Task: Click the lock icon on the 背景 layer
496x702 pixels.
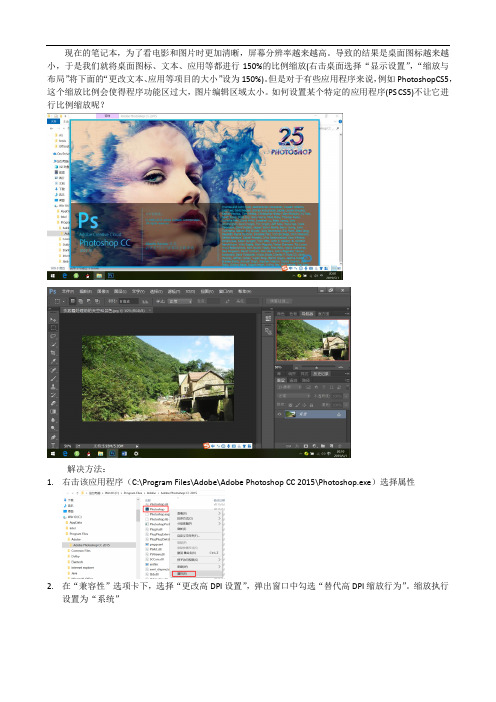Action: (339, 415)
